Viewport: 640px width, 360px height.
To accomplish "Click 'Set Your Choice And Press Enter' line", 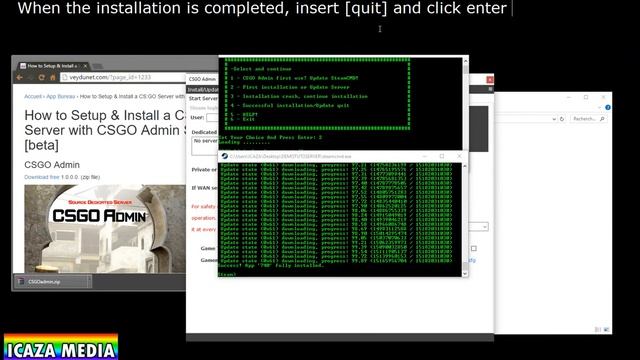I will coord(270,138).
